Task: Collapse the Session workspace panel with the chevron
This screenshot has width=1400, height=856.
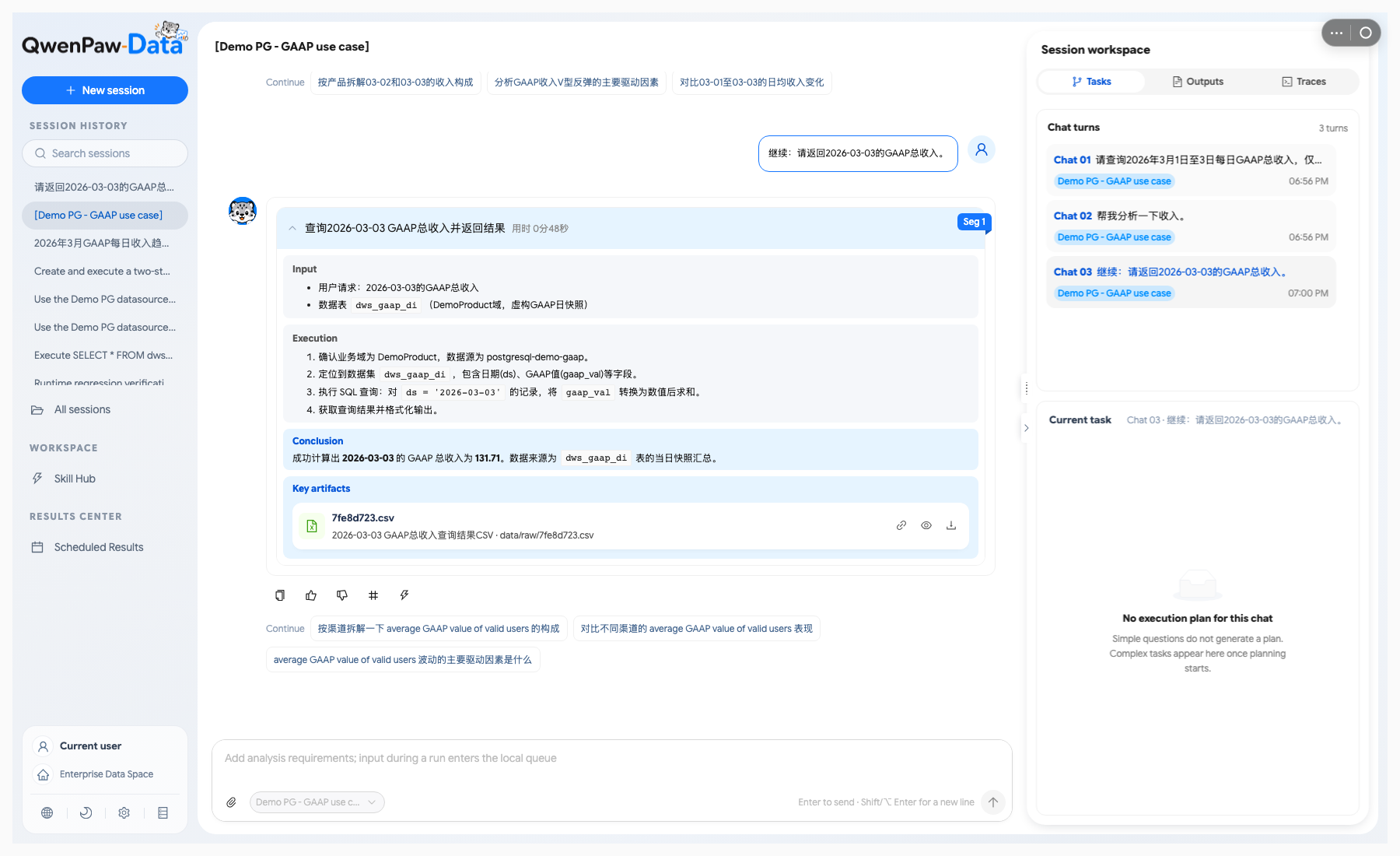Action: tap(1027, 428)
